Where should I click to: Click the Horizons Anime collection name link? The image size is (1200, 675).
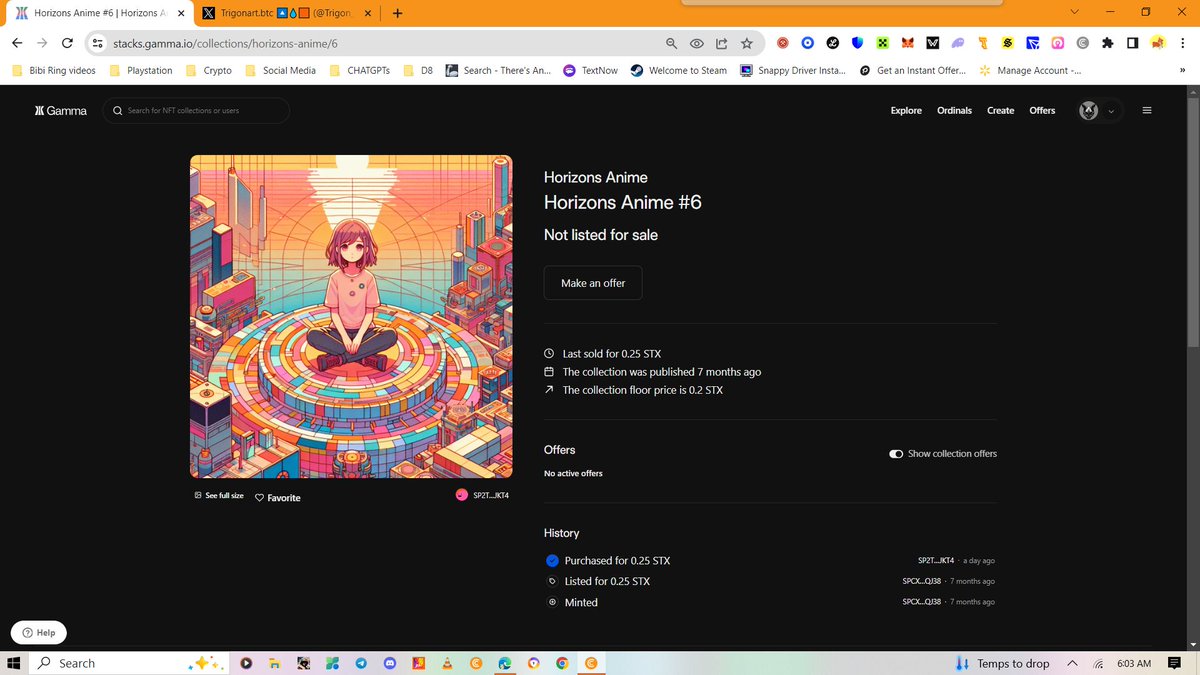595,177
